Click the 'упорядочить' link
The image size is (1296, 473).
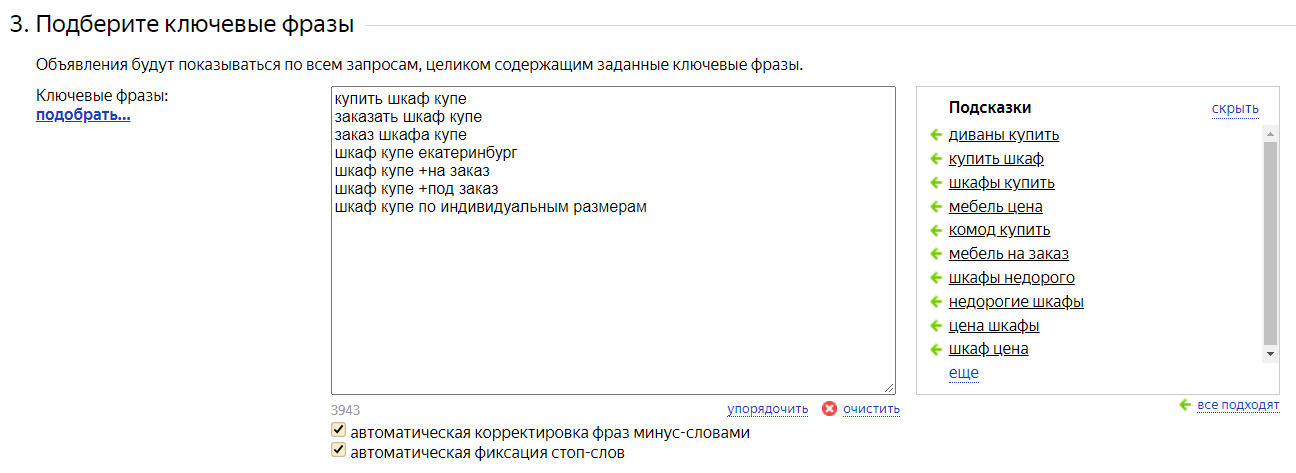pos(767,409)
